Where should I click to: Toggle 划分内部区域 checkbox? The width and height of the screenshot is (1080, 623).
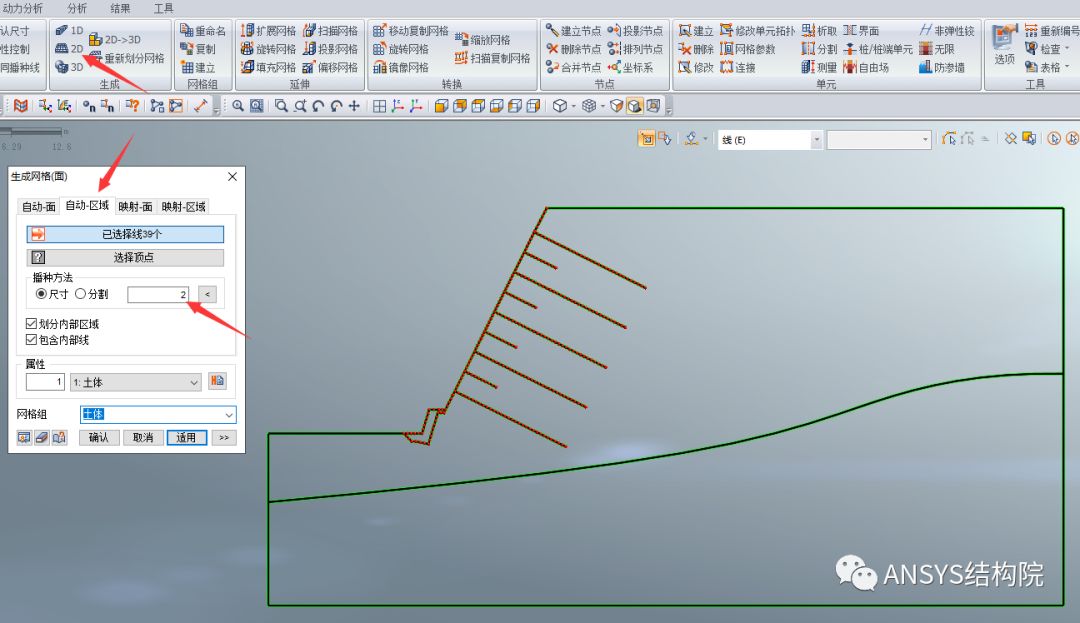tap(62, 324)
